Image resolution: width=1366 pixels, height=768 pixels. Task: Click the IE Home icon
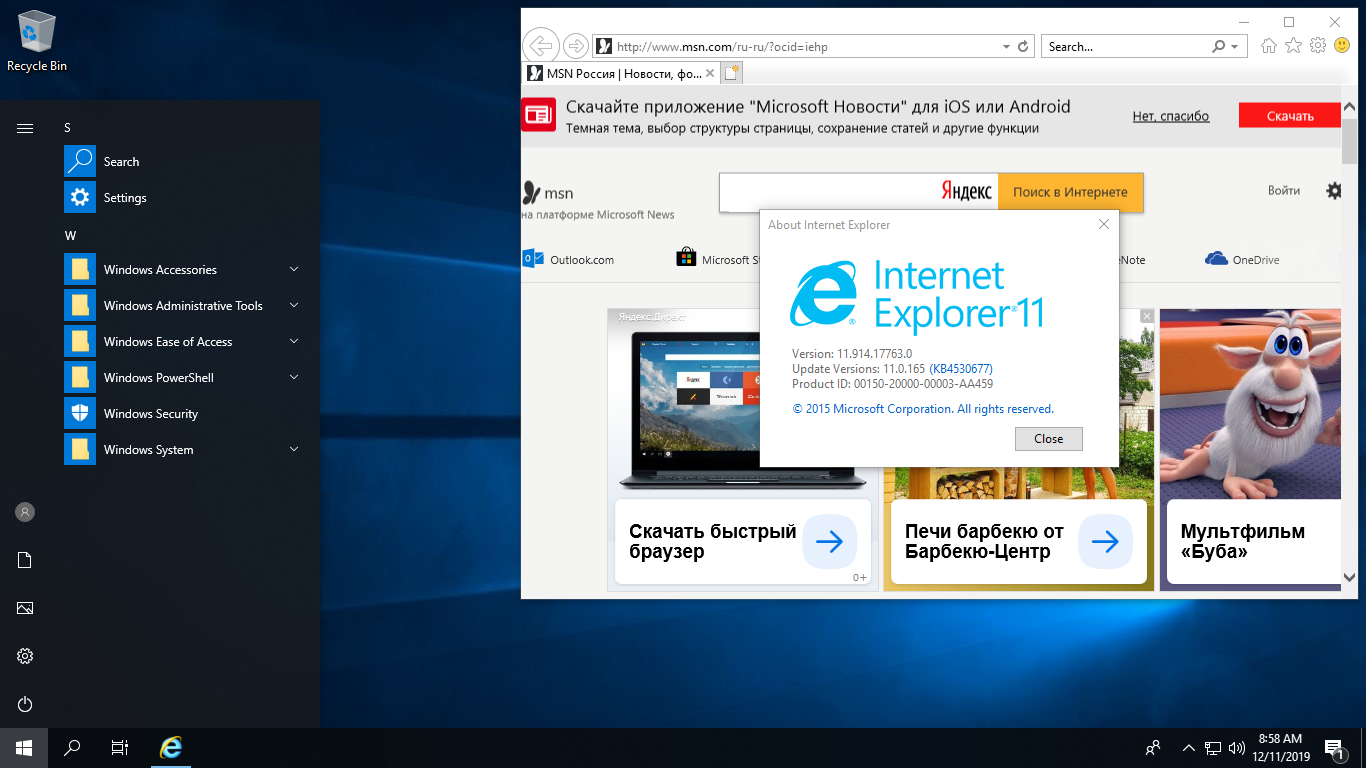pos(1269,46)
